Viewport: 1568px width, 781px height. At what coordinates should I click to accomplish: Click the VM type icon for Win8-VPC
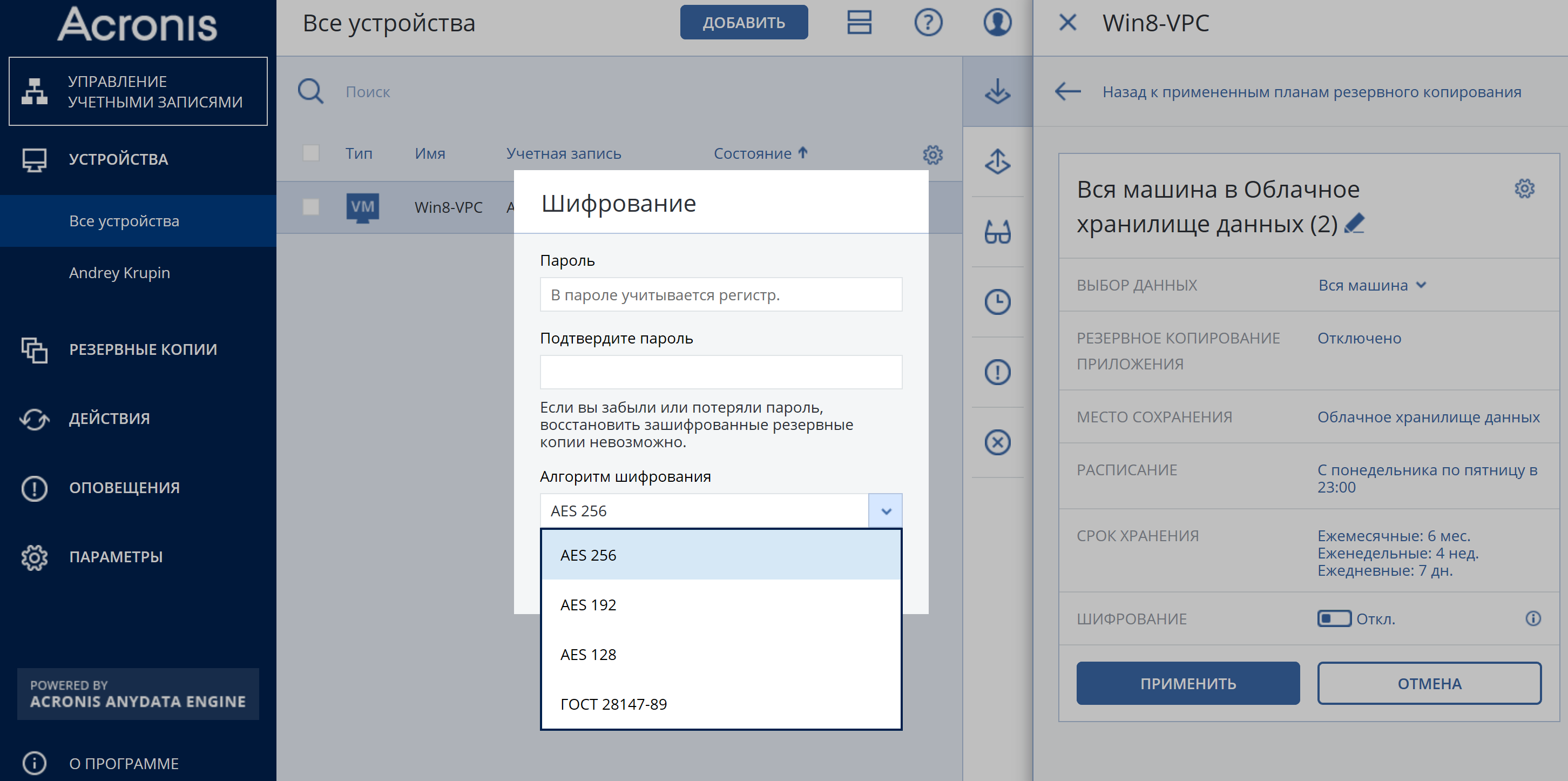coord(362,207)
